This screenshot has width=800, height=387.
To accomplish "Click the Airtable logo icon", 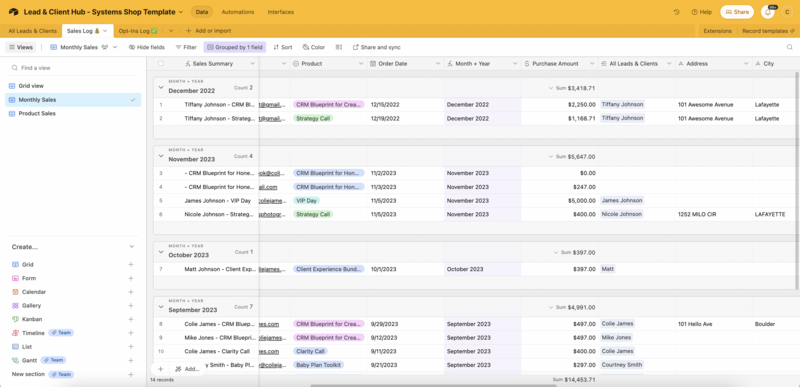I will (x=13, y=12).
